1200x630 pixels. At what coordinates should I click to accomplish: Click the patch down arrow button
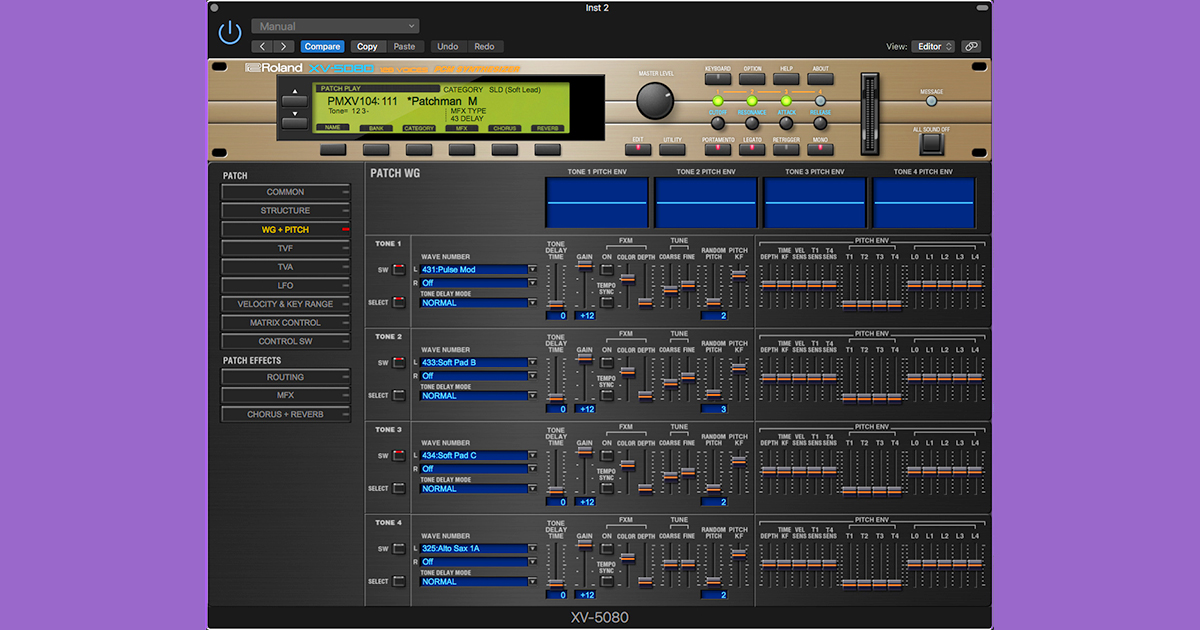294,122
